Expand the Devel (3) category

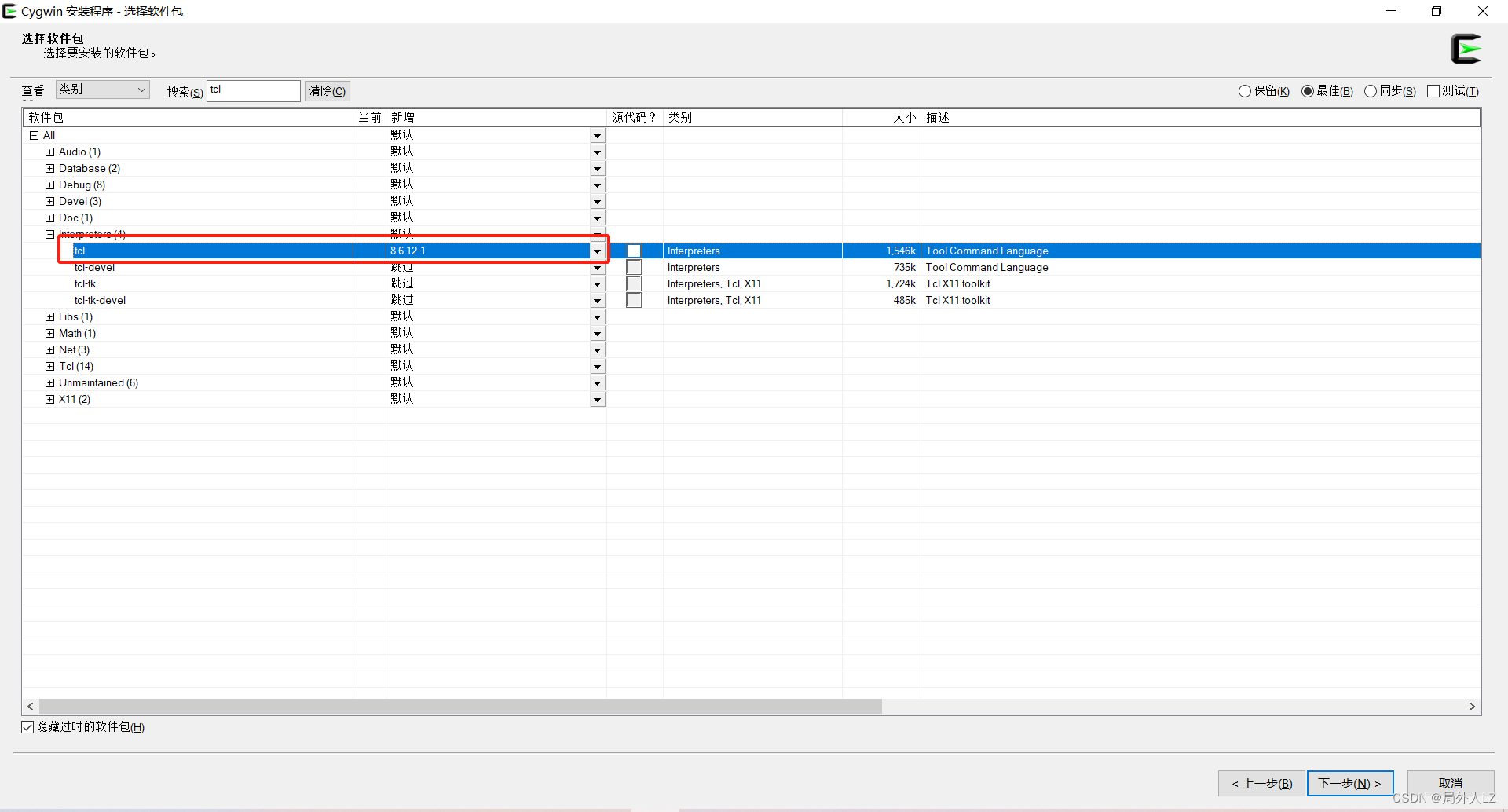point(50,202)
